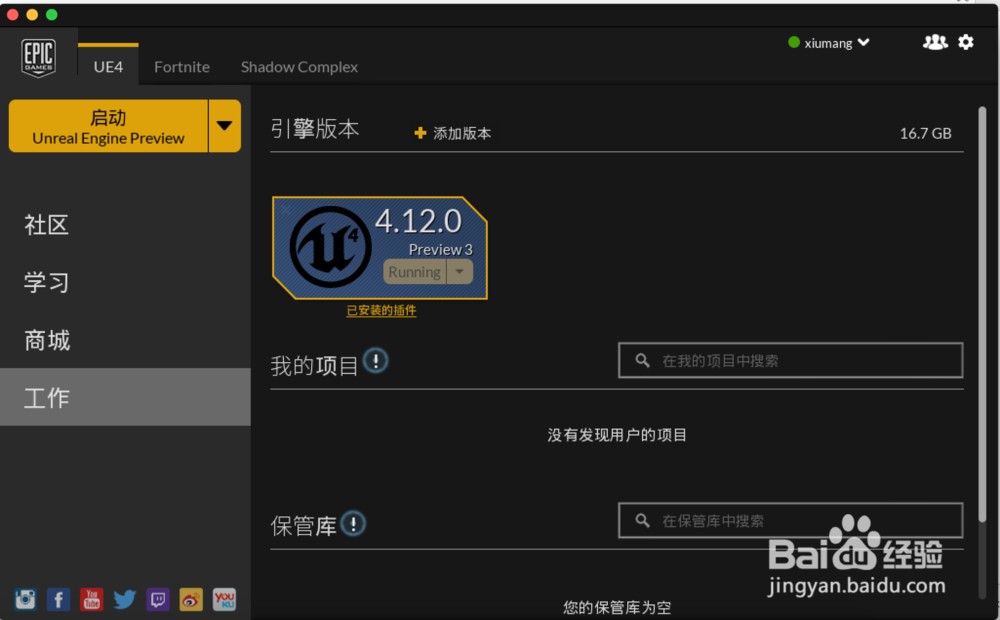Open the friends list icon

(935, 42)
